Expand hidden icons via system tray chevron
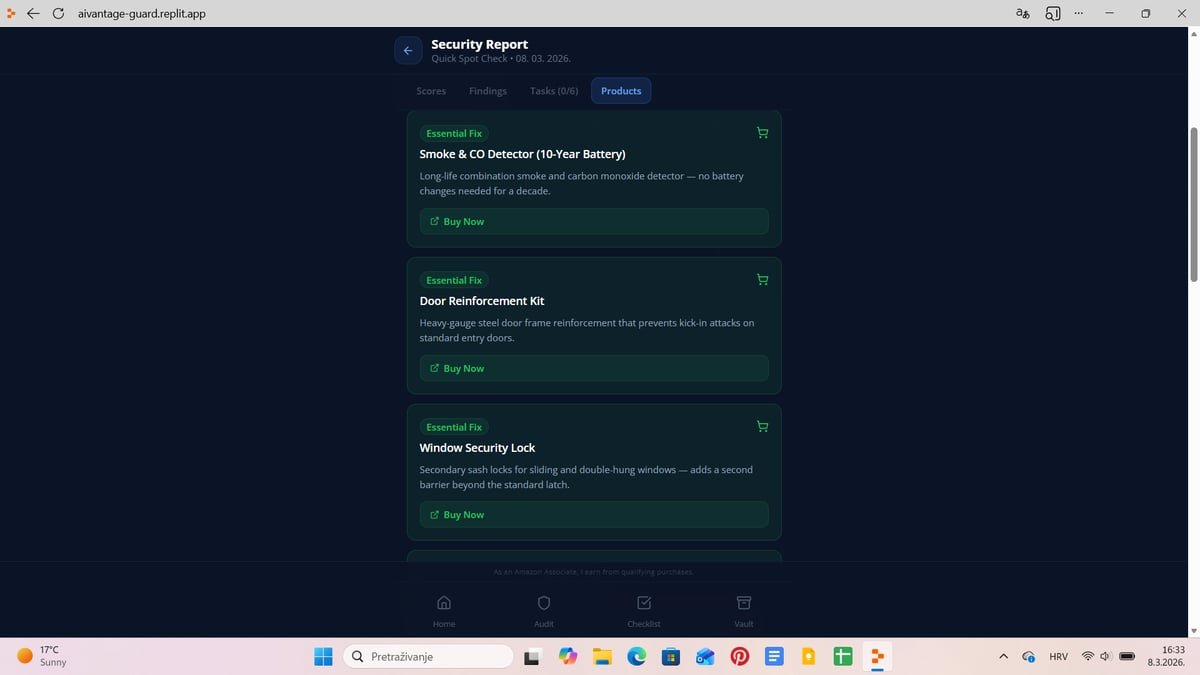 [1003, 656]
